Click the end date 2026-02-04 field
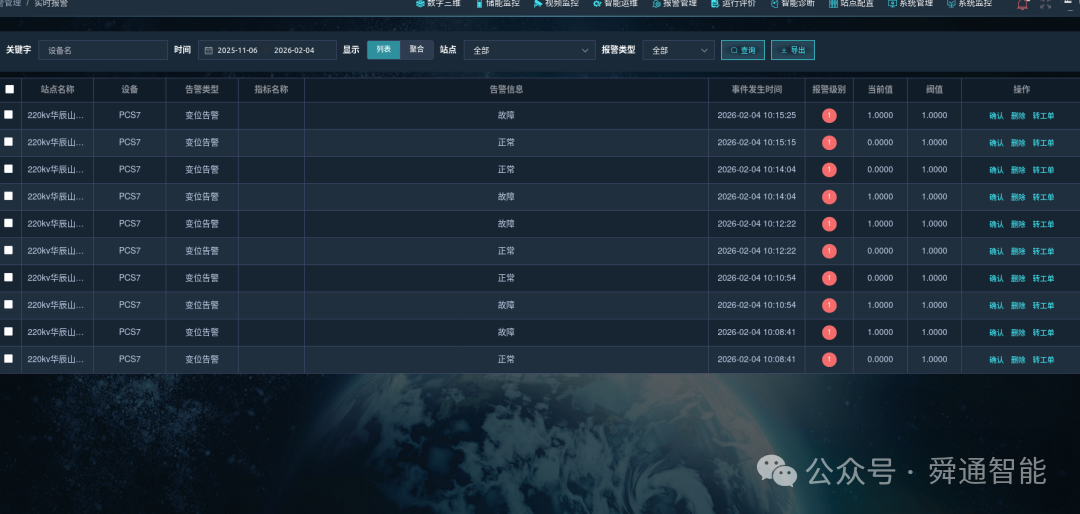 tap(294, 50)
